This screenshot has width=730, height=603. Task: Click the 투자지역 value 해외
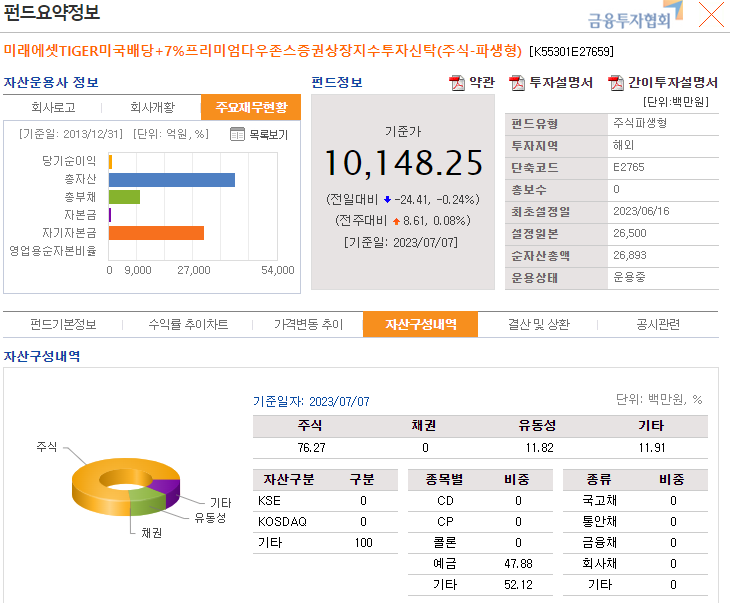click(623, 145)
